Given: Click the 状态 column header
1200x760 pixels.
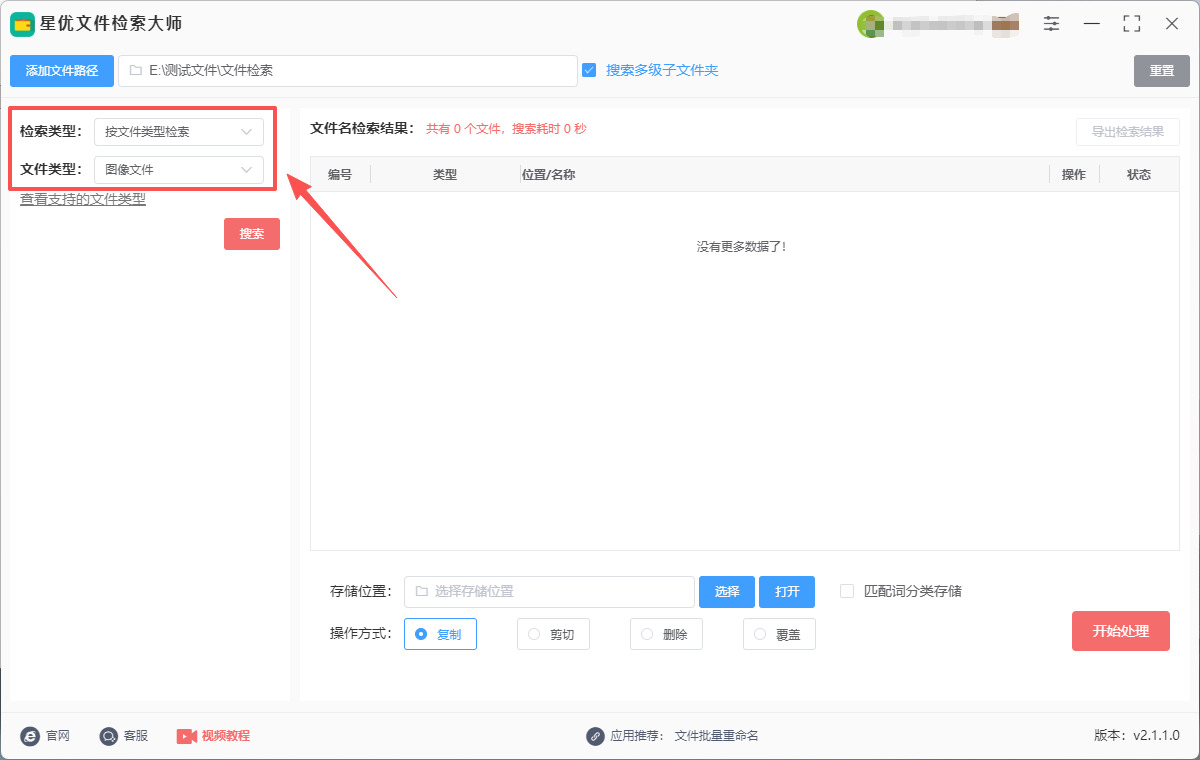Looking at the screenshot, I should pos(1139,174).
